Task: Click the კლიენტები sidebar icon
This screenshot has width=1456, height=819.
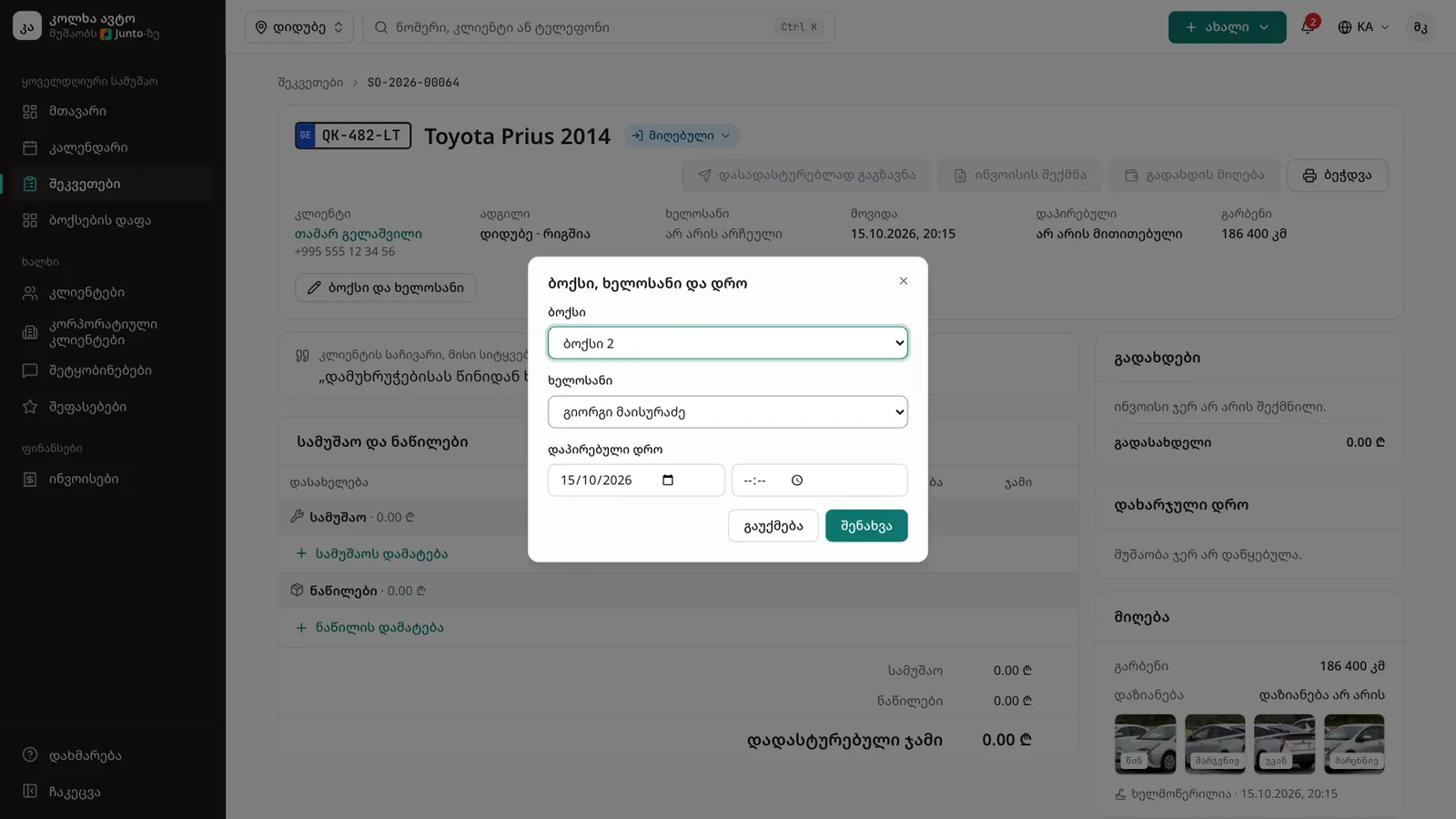Action: point(30,293)
